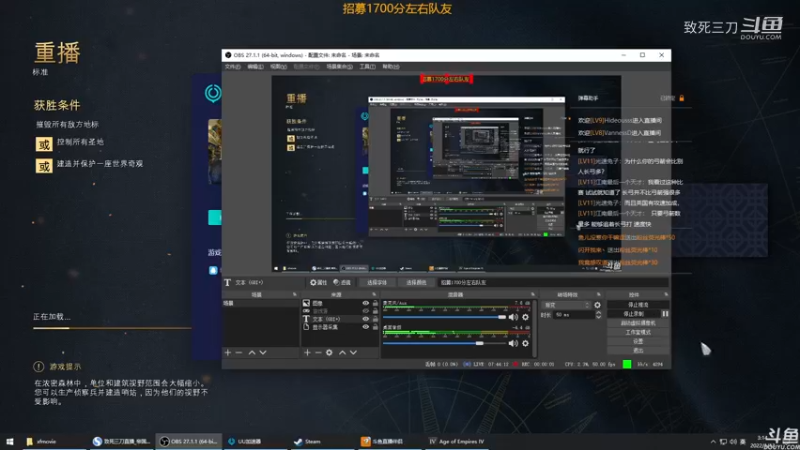This screenshot has height=450, width=800.
Task: Open 麦克风/Aux audio settings gear
Action: tap(525, 317)
